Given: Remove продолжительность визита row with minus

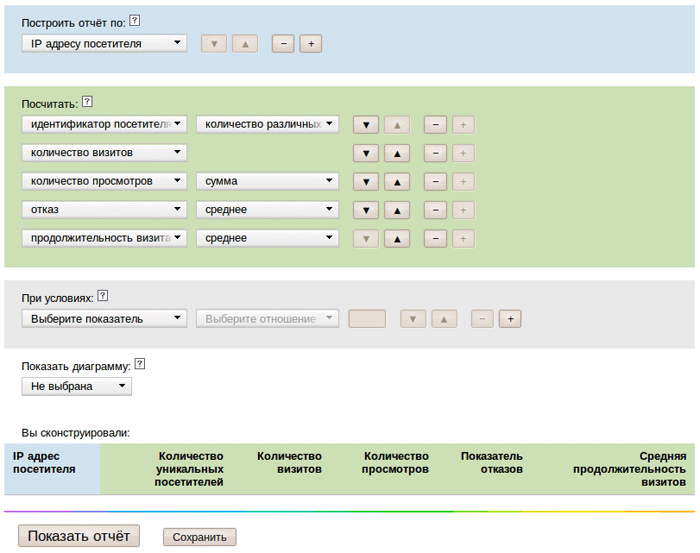Looking at the screenshot, I should coord(435,239).
